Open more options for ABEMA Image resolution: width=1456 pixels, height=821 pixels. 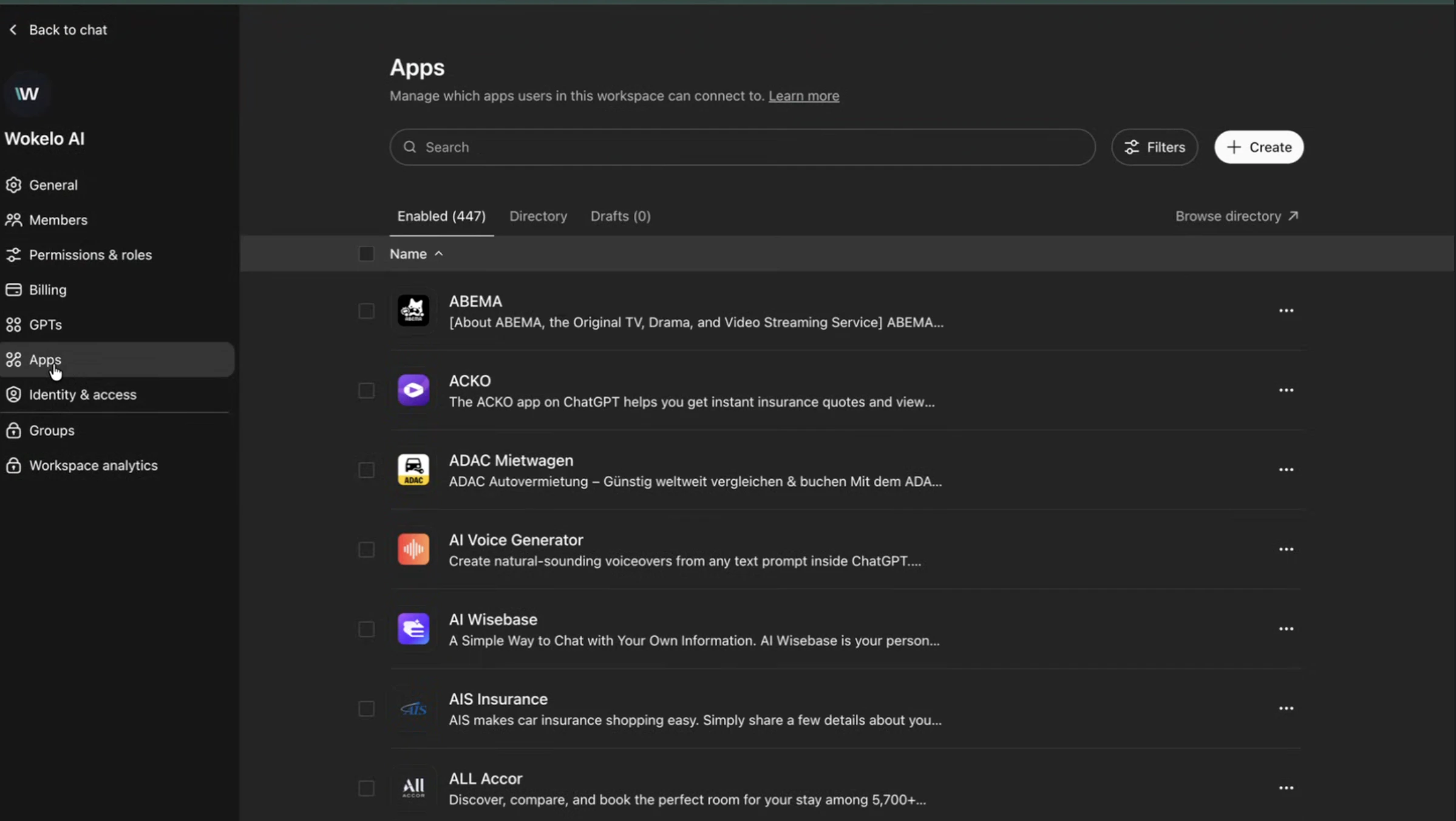[1286, 310]
